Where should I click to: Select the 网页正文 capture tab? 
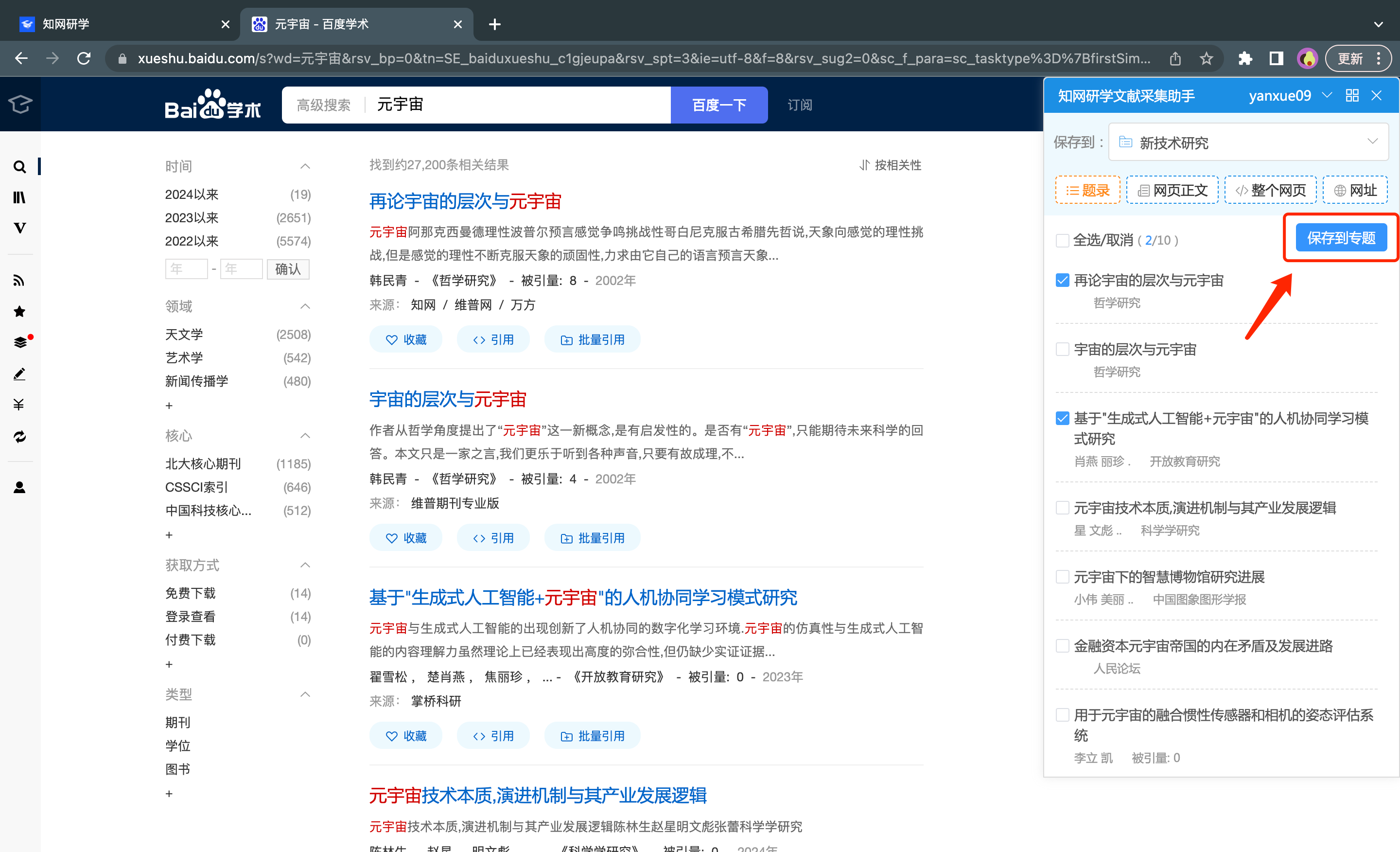1172,191
